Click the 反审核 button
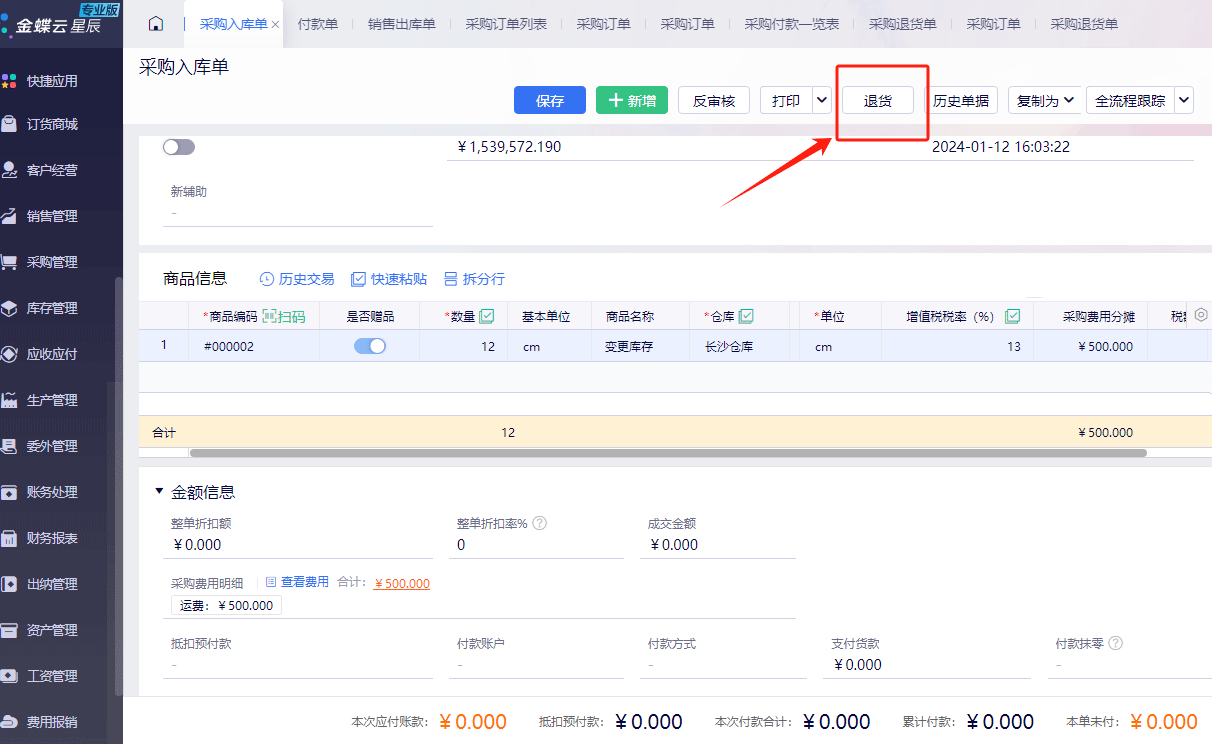1212x744 pixels. [x=714, y=100]
